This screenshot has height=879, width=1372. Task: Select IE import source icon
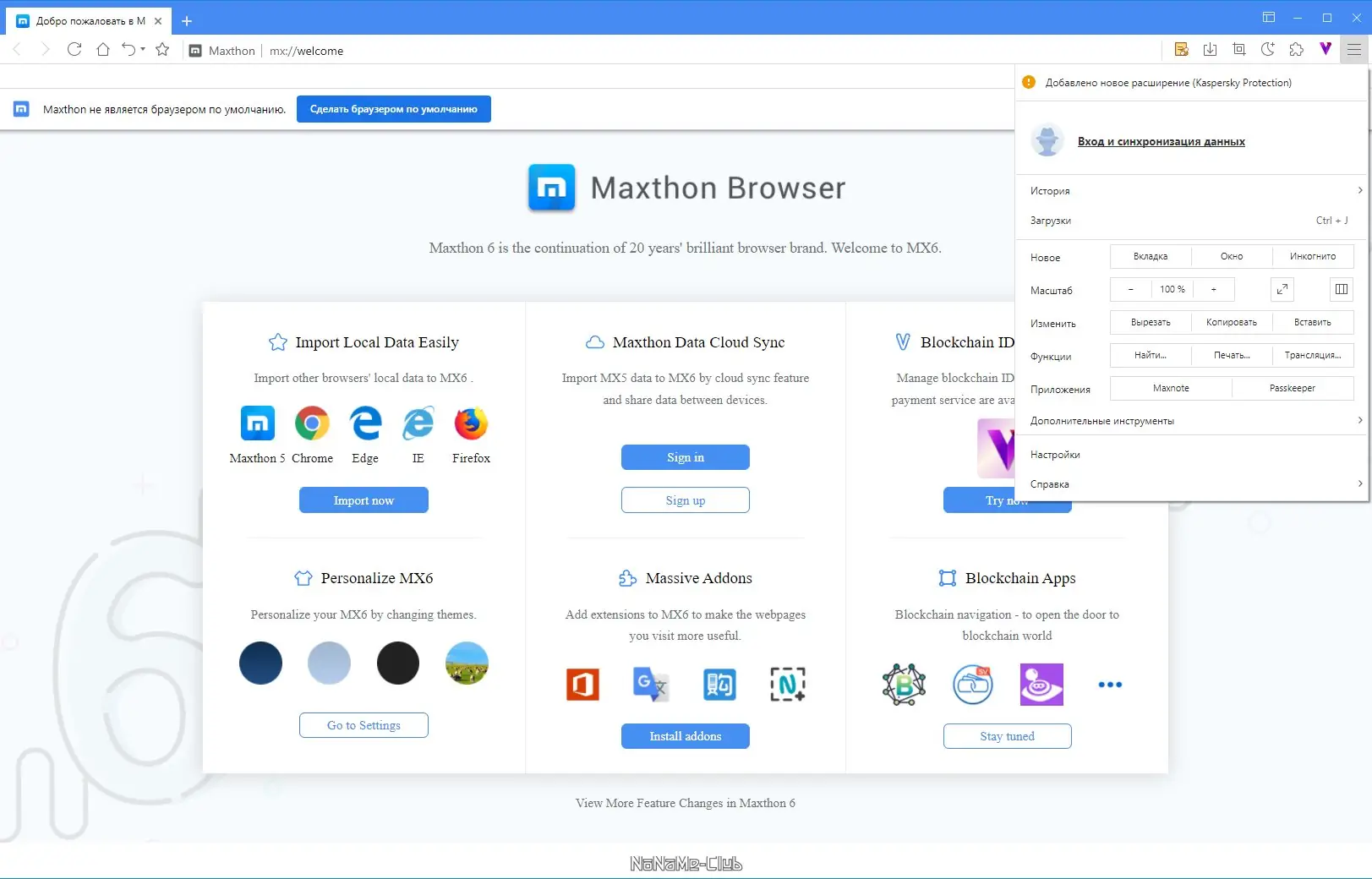(x=418, y=423)
